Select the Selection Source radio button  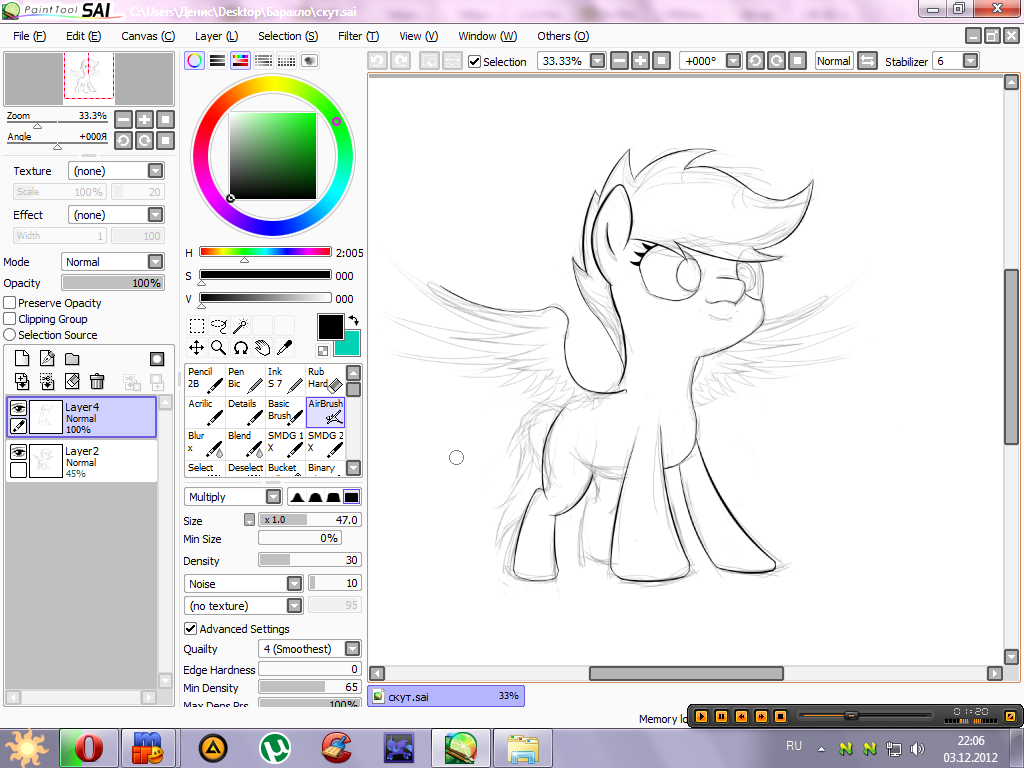point(10,334)
